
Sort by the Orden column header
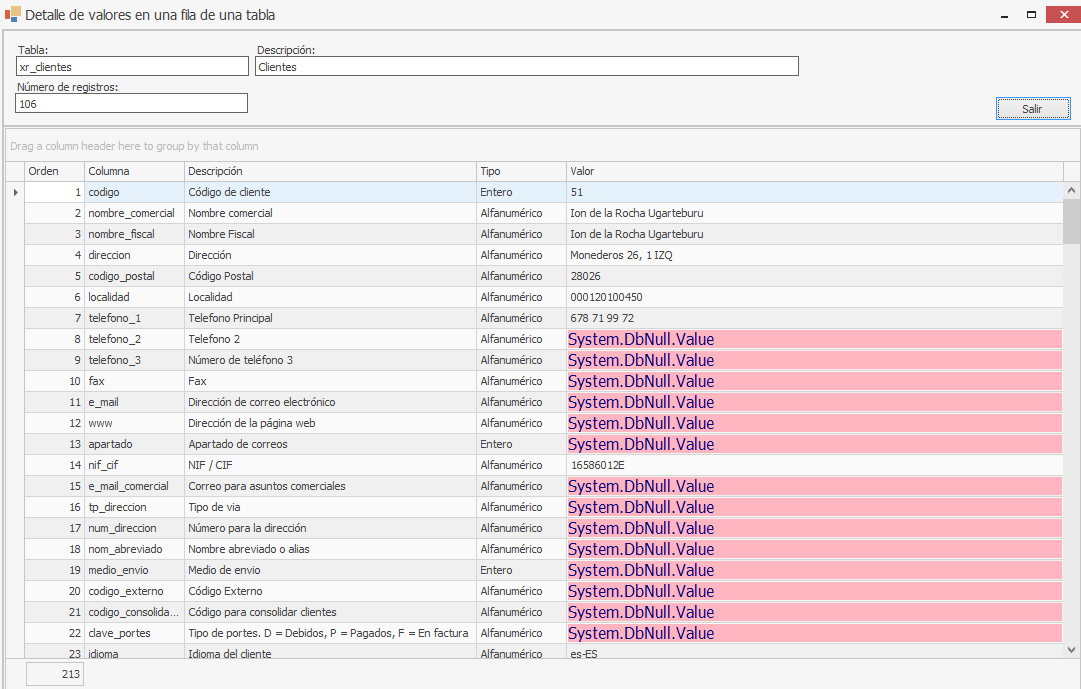tap(54, 172)
